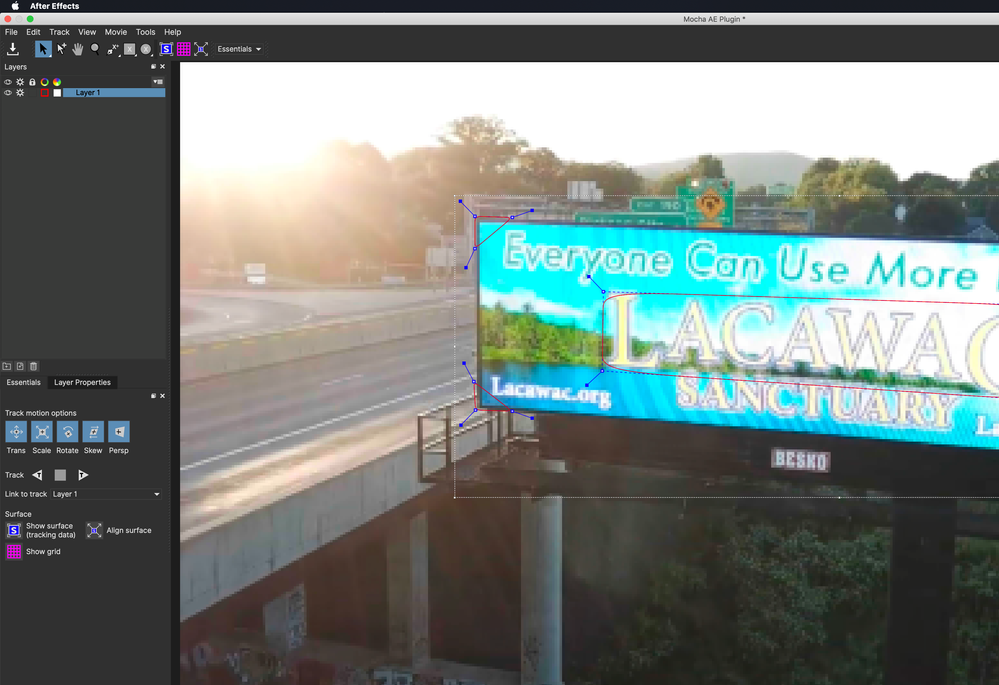The width and height of the screenshot is (999, 685).
Task: Click the duplicate layer icon
Action: click(20, 366)
